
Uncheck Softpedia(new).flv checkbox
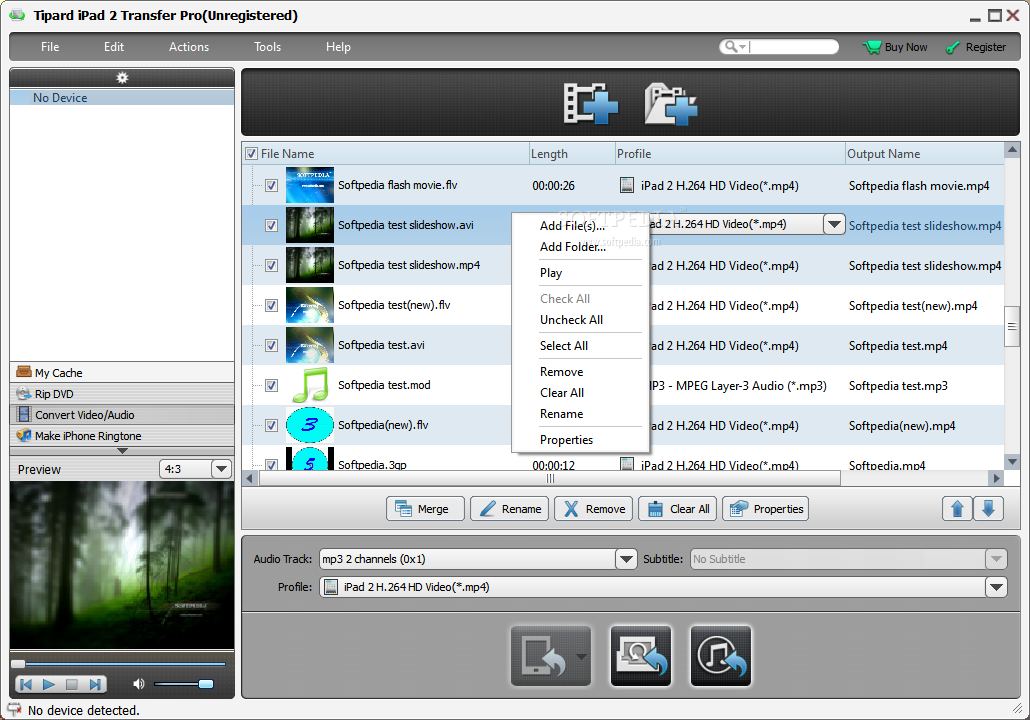[x=271, y=426]
